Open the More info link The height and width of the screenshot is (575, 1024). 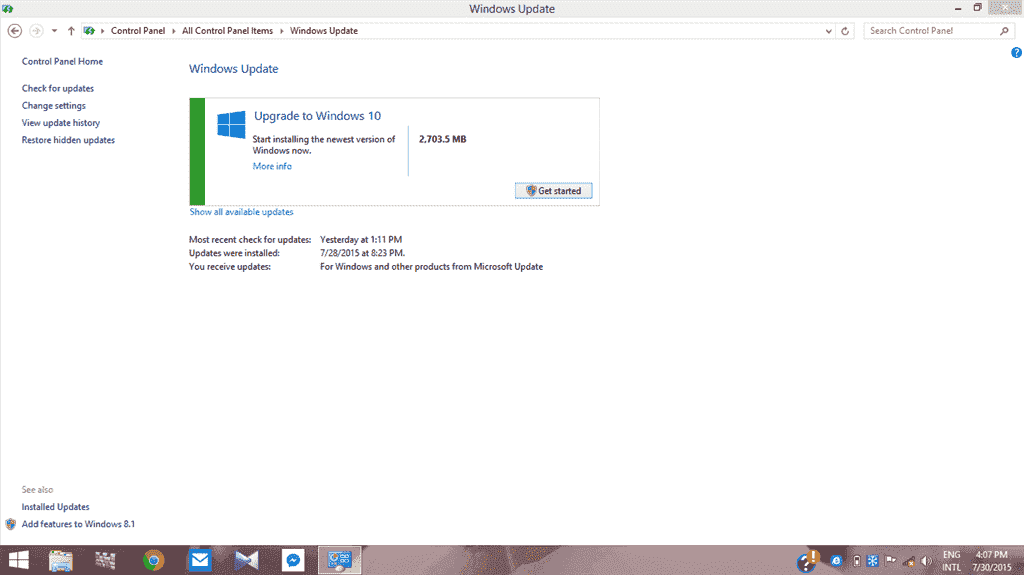click(x=272, y=166)
